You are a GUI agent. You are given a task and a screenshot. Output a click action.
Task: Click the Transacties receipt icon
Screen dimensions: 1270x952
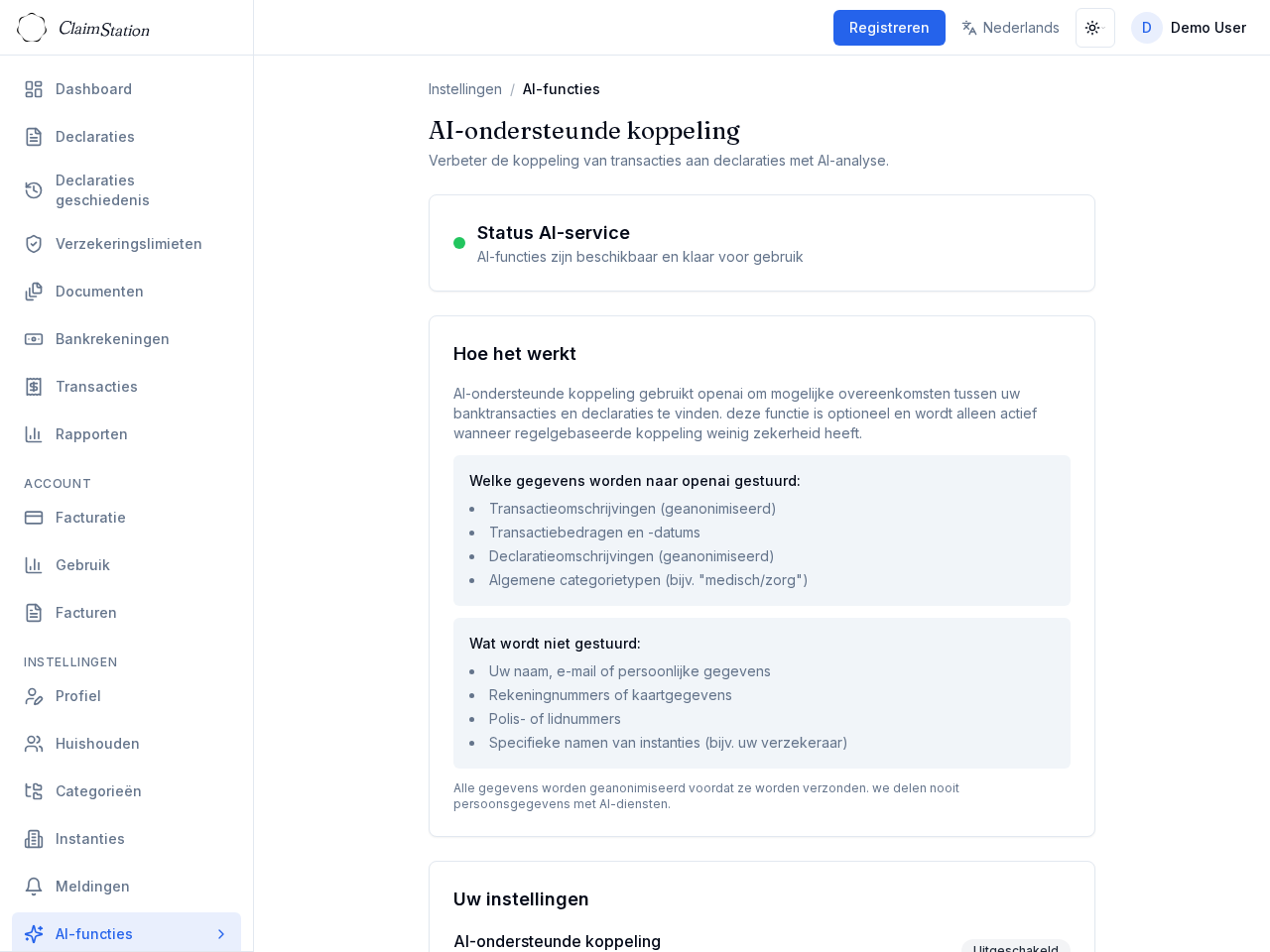[x=34, y=387]
